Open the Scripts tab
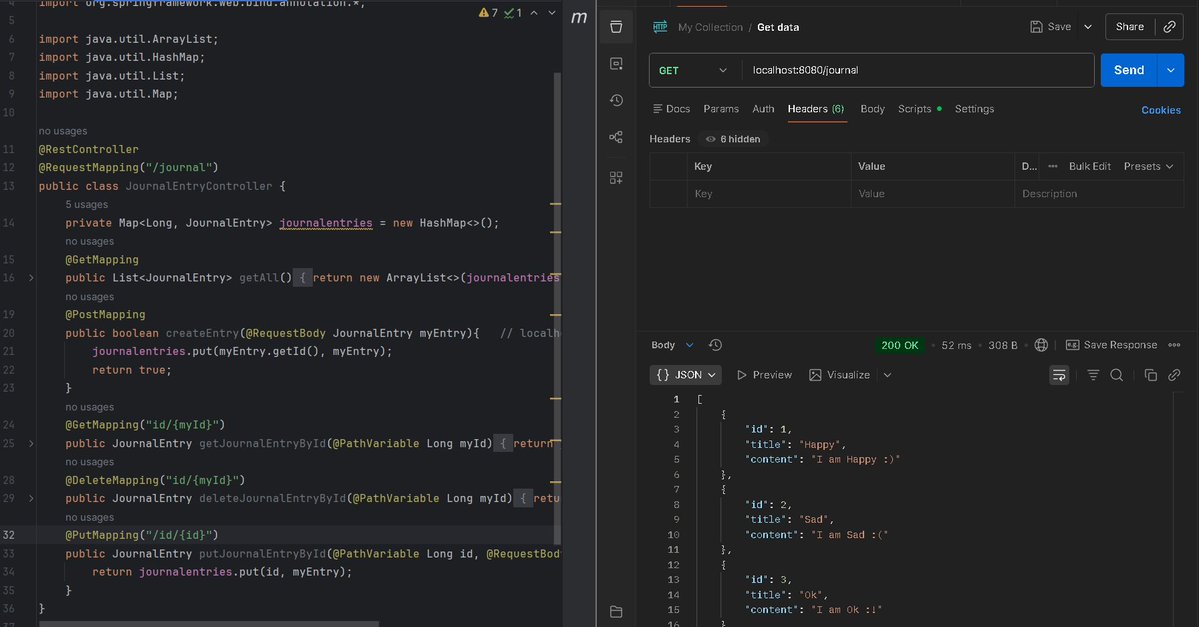 click(919, 109)
